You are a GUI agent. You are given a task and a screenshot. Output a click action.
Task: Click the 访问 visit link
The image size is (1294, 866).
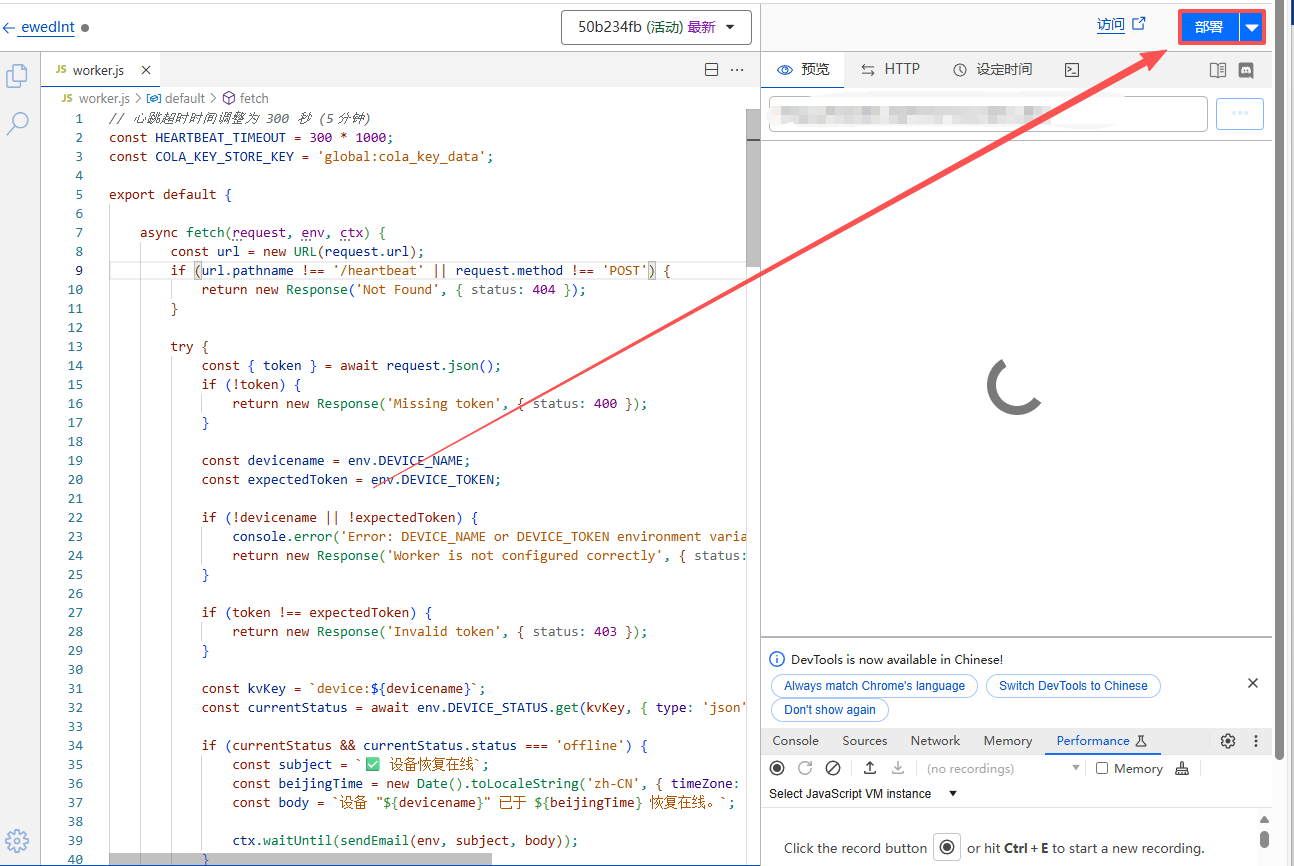coord(1120,24)
